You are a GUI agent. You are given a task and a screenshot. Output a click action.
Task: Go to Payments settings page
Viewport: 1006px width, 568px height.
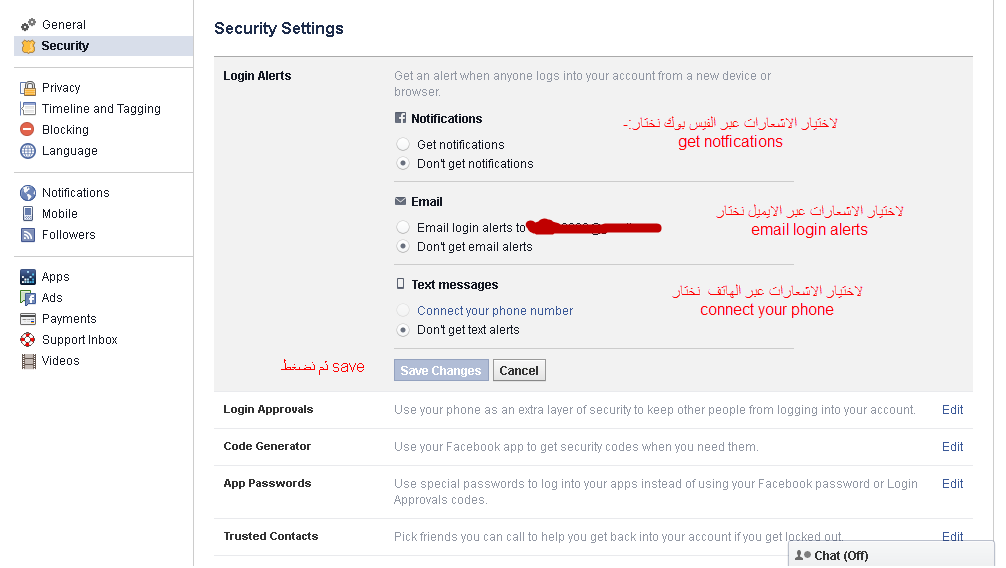coord(69,319)
